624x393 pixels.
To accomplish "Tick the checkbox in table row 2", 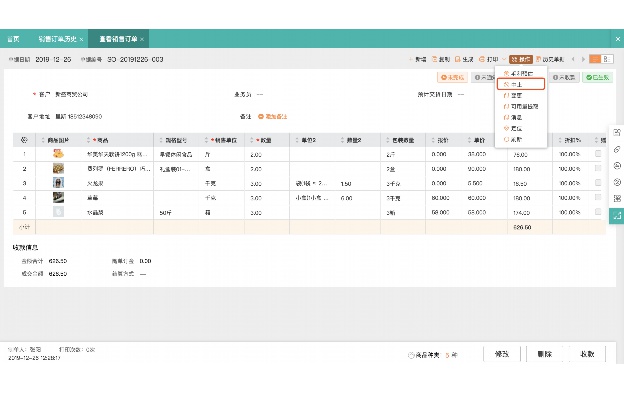I will point(598,168).
